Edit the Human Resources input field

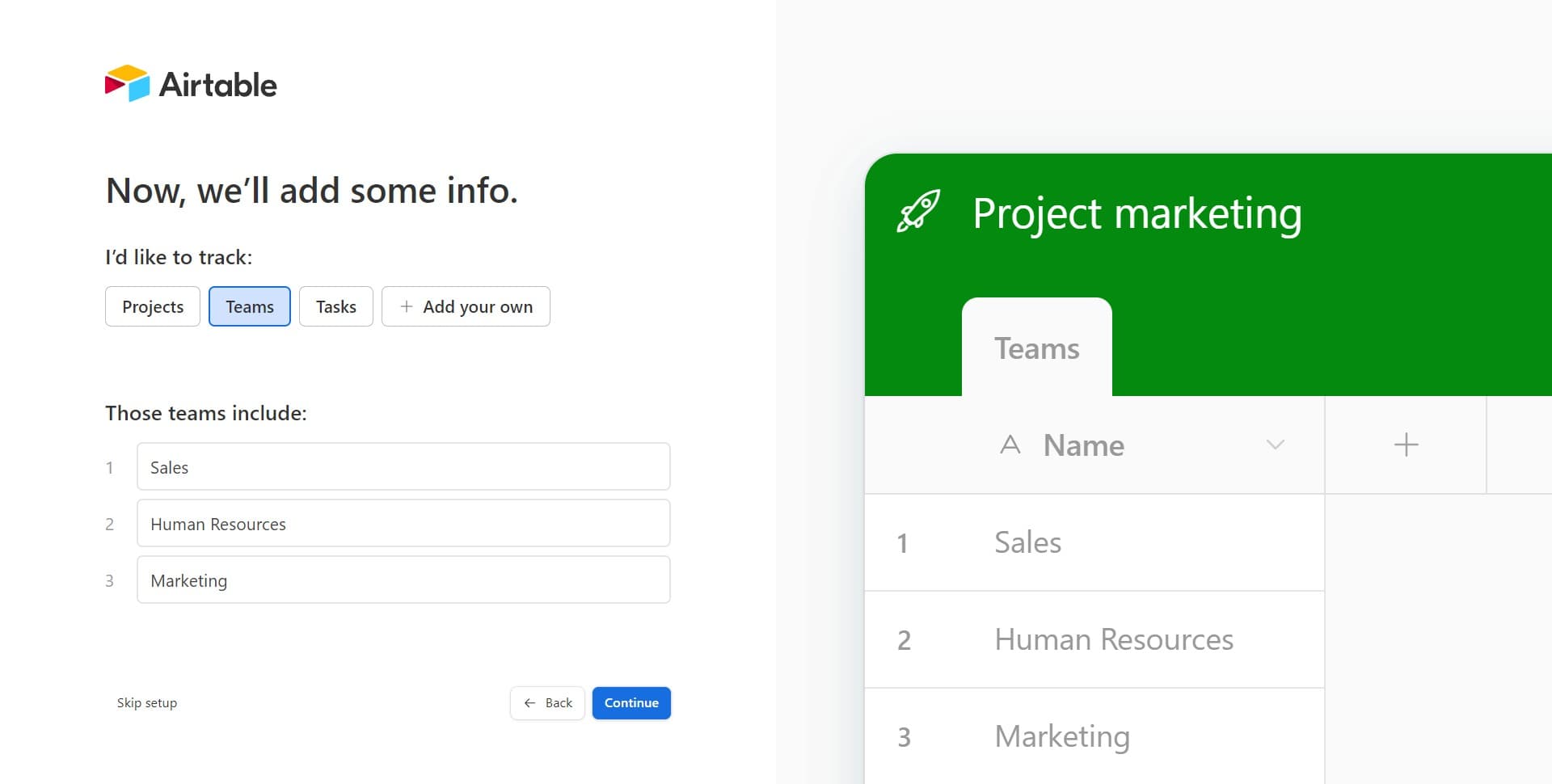coord(403,523)
